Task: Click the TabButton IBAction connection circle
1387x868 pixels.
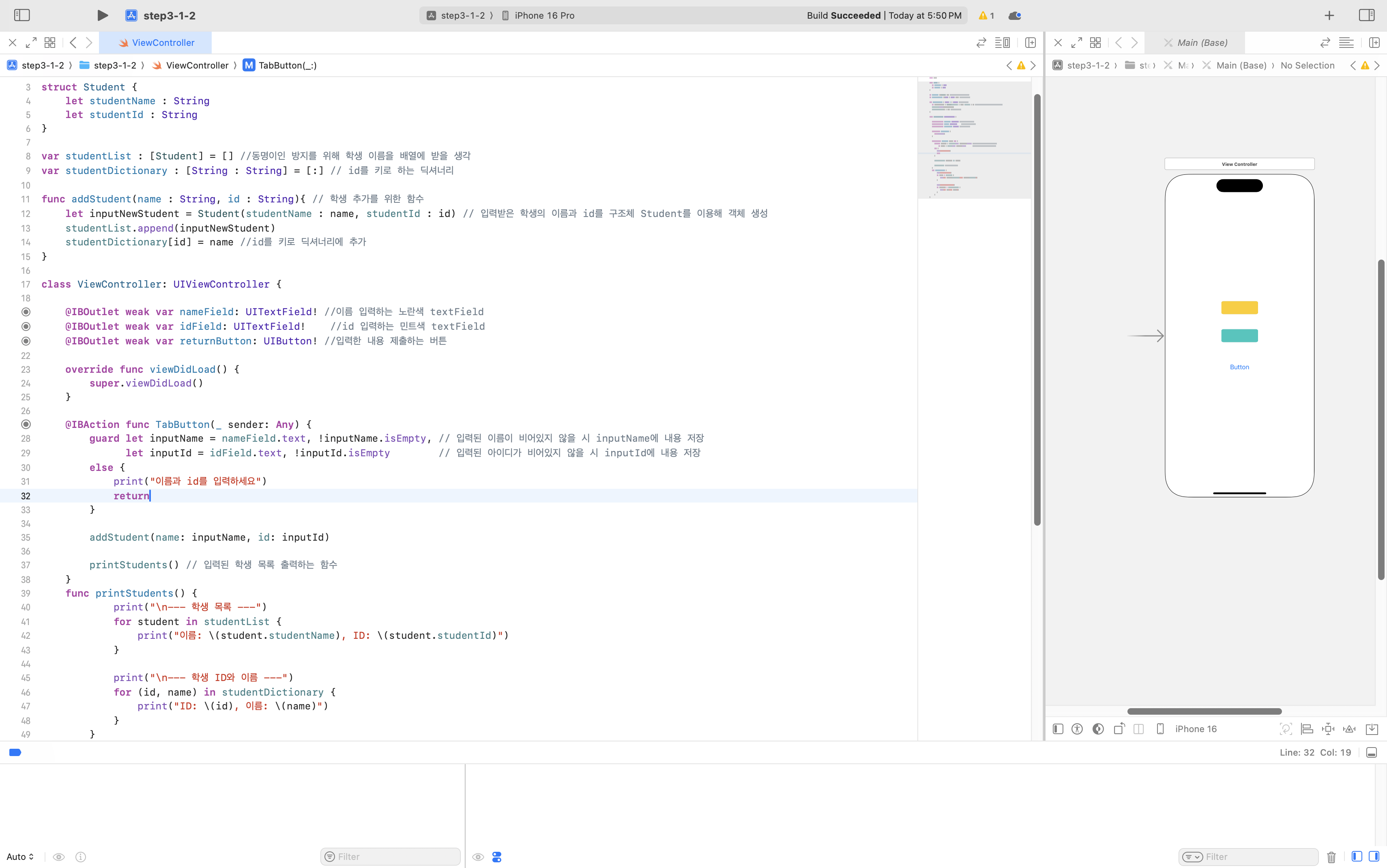Action: [x=26, y=424]
